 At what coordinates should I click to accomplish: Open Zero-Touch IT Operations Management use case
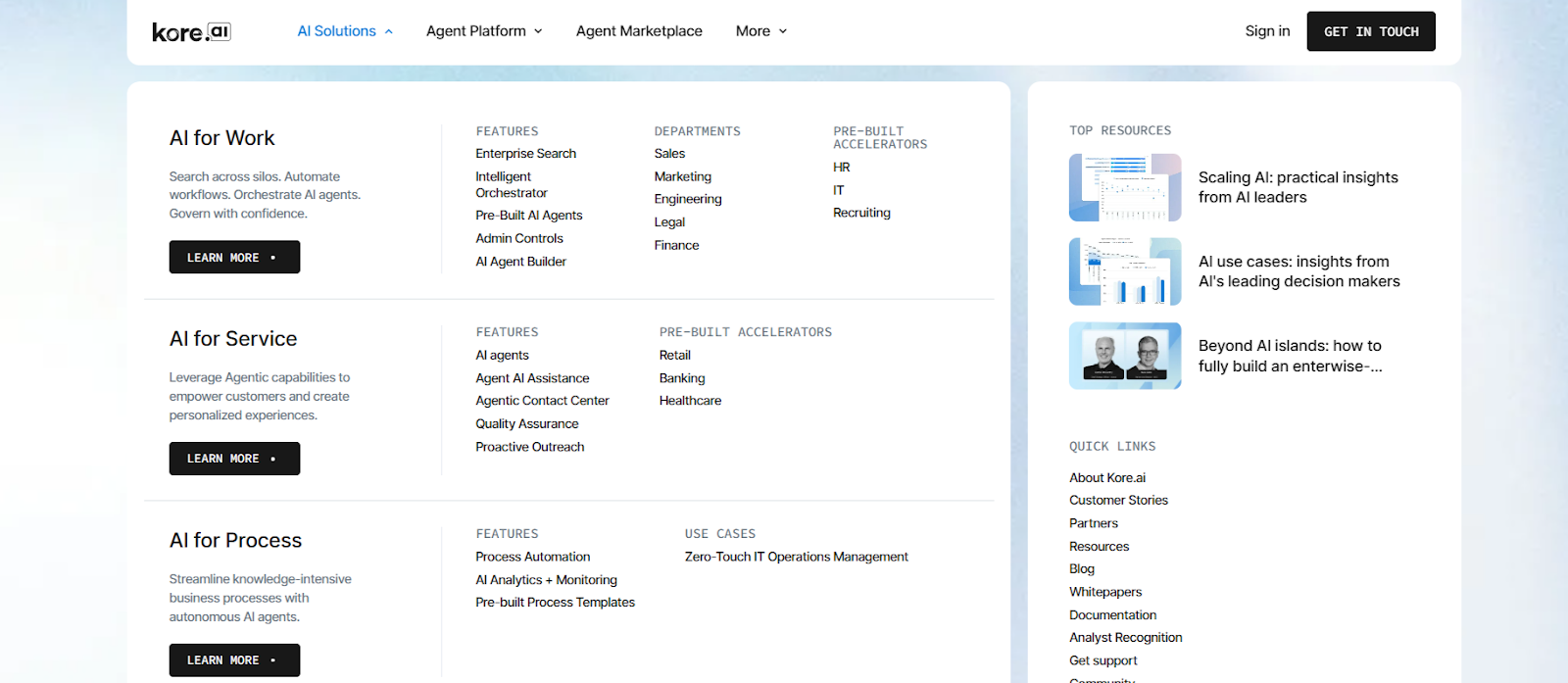pos(797,557)
